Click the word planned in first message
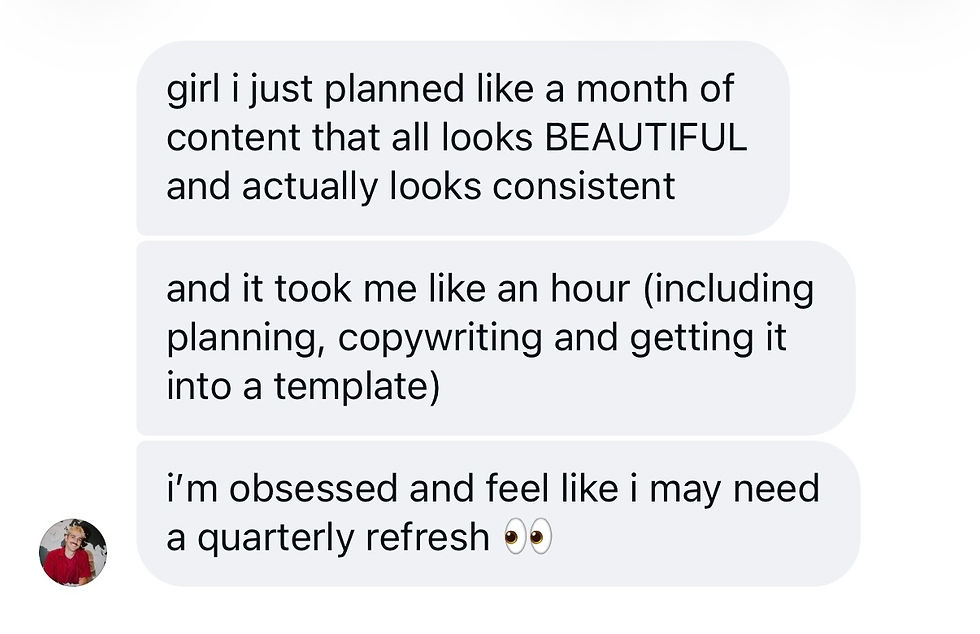This screenshot has width=980, height=634. coord(394,89)
